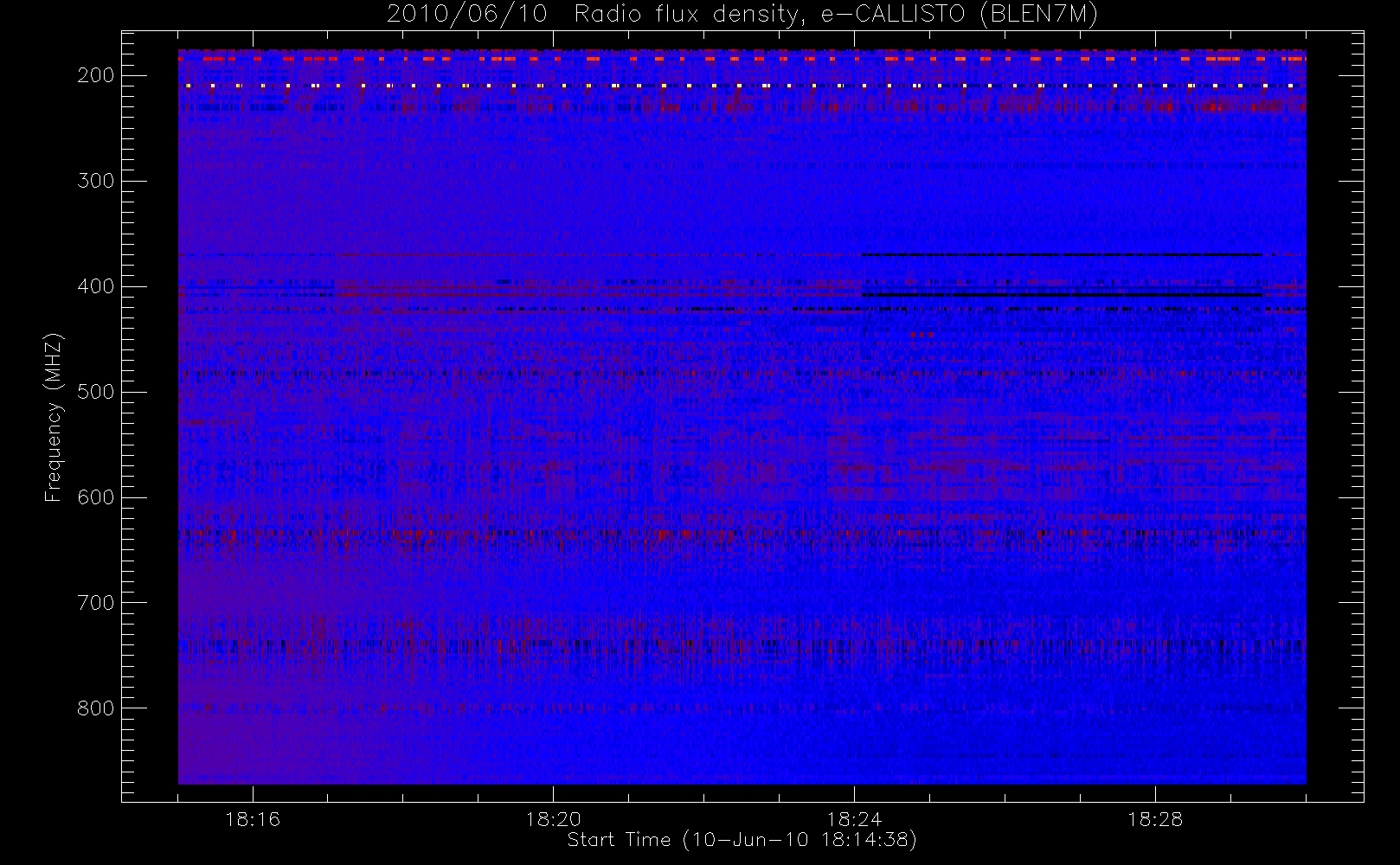This screenshot has height=865, width=1400.
Task: Click the 18:28 time tick label
Action: pos(1155,819)
